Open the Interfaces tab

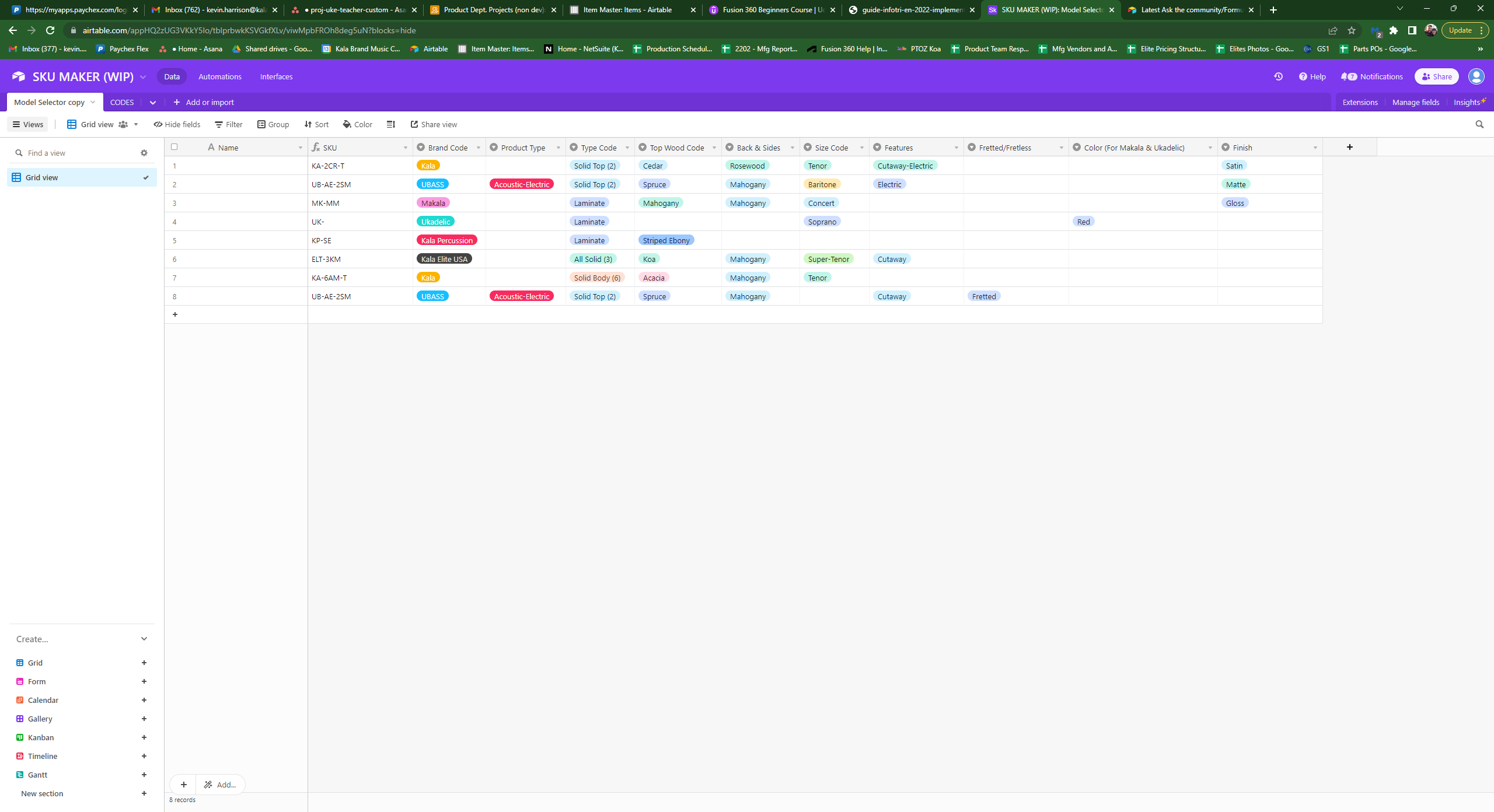pos(277,76)
